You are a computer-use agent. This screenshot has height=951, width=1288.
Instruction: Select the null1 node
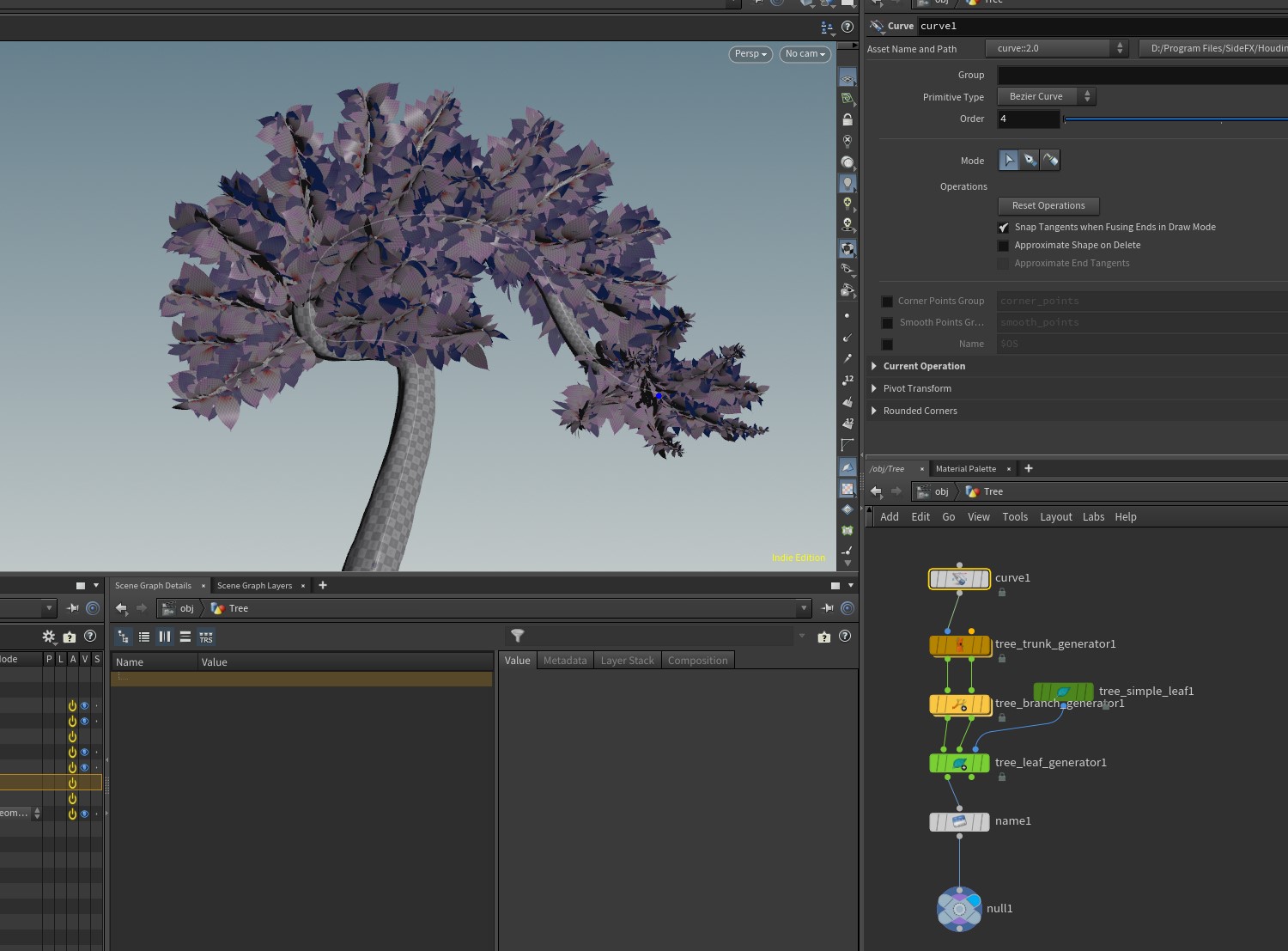tap(959, 909)
